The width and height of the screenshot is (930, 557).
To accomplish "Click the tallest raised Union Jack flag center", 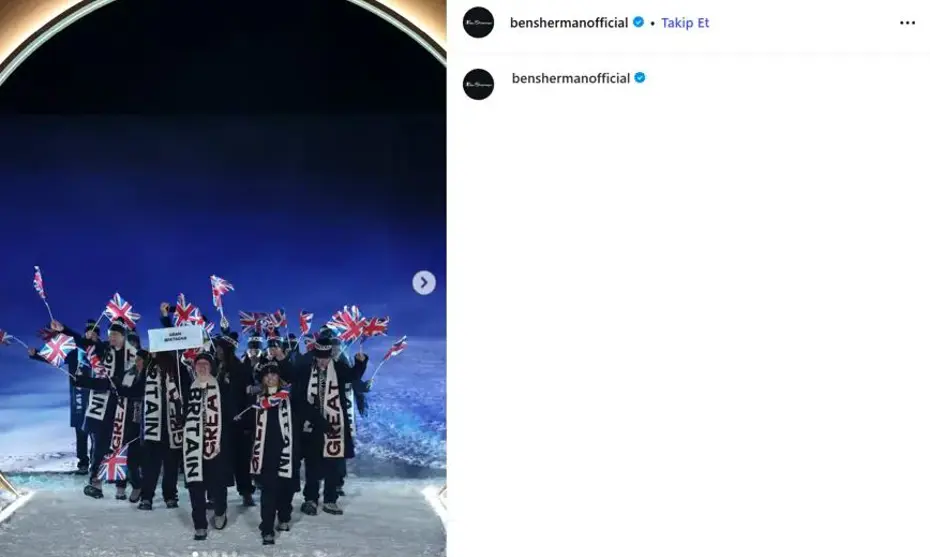I will pyautogui.click(x=221, y=291).
